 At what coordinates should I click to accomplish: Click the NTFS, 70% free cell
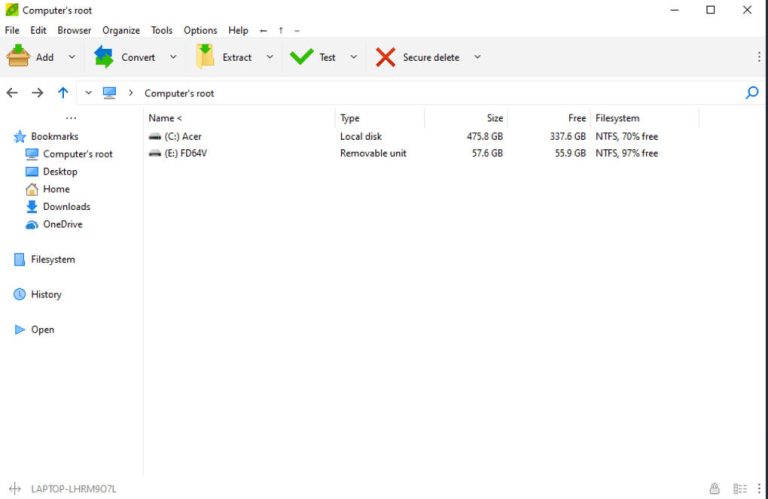626,137
